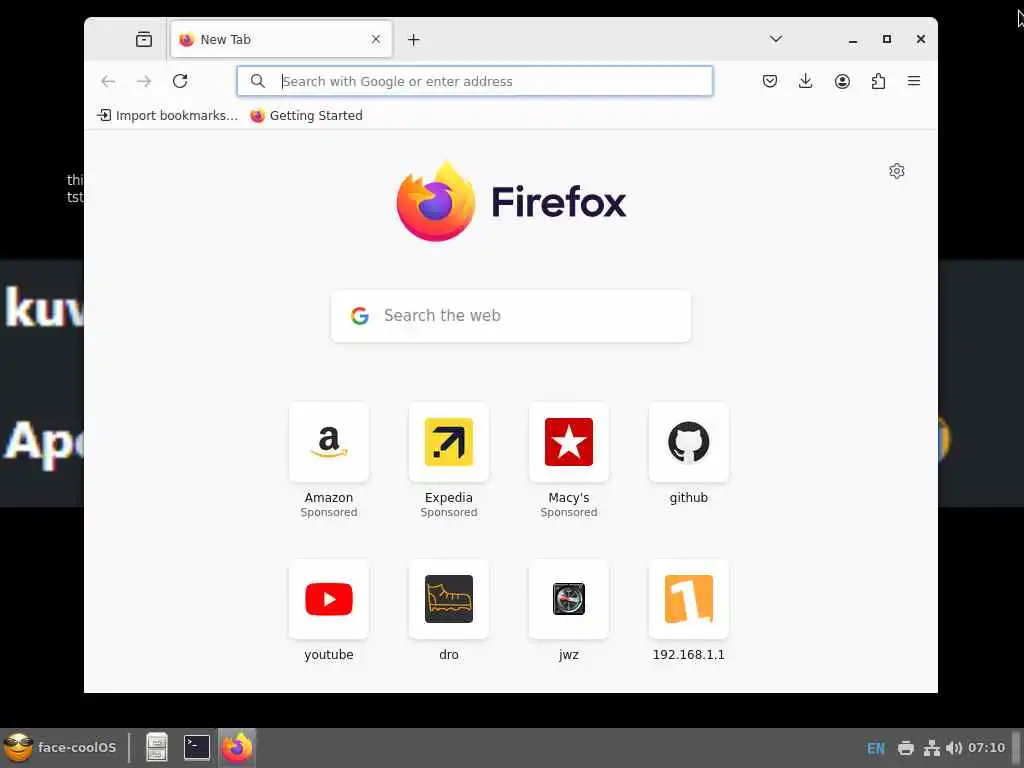Open the face-coolOS start menu
This screenshot has height=768, width=1024.
[60, 747]
